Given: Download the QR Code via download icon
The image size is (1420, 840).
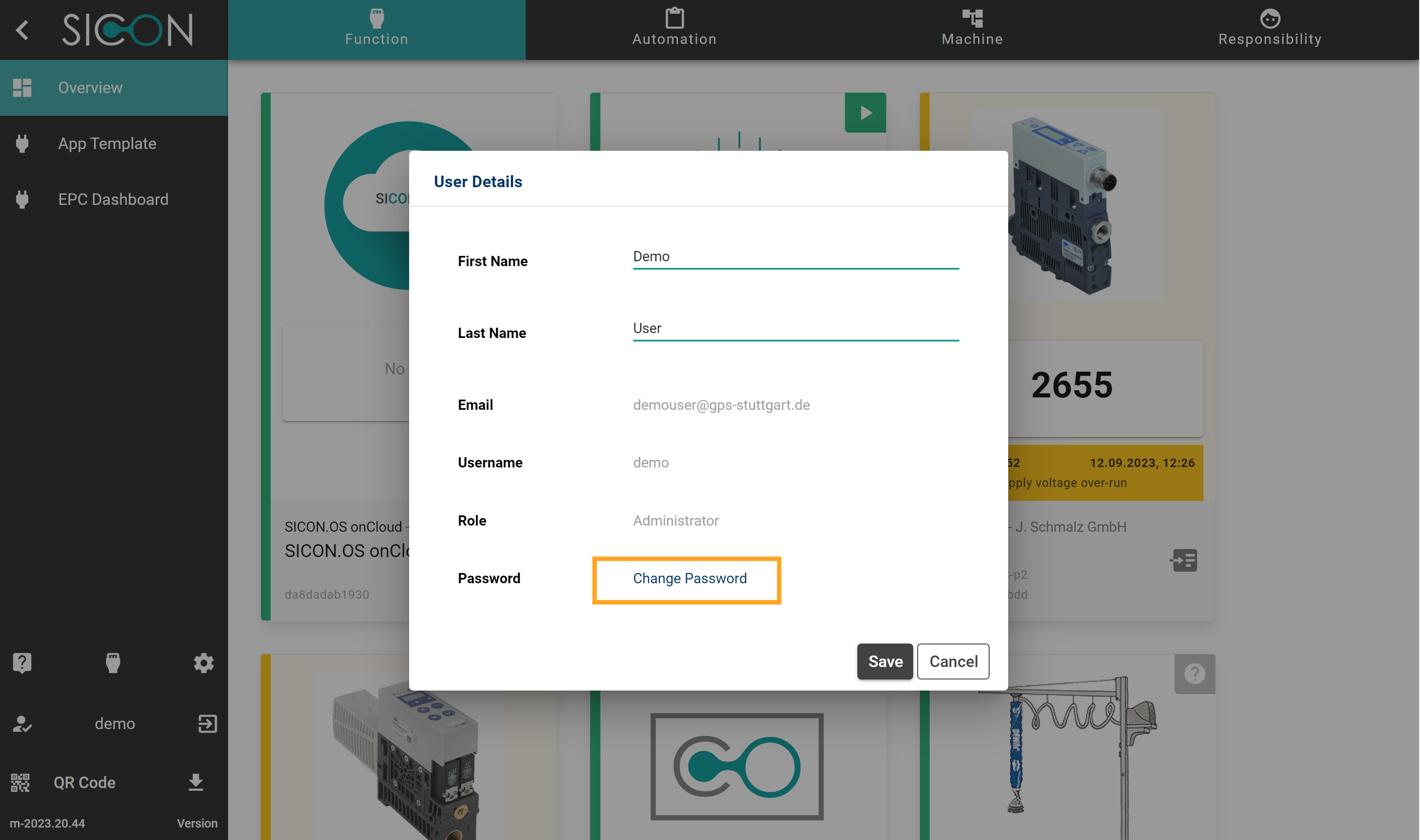Looking at the screenshot, I should click(x=196, y=782).
